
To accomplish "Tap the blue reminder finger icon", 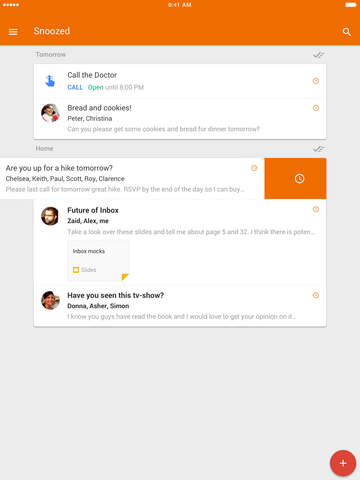I will click(50, 81).
